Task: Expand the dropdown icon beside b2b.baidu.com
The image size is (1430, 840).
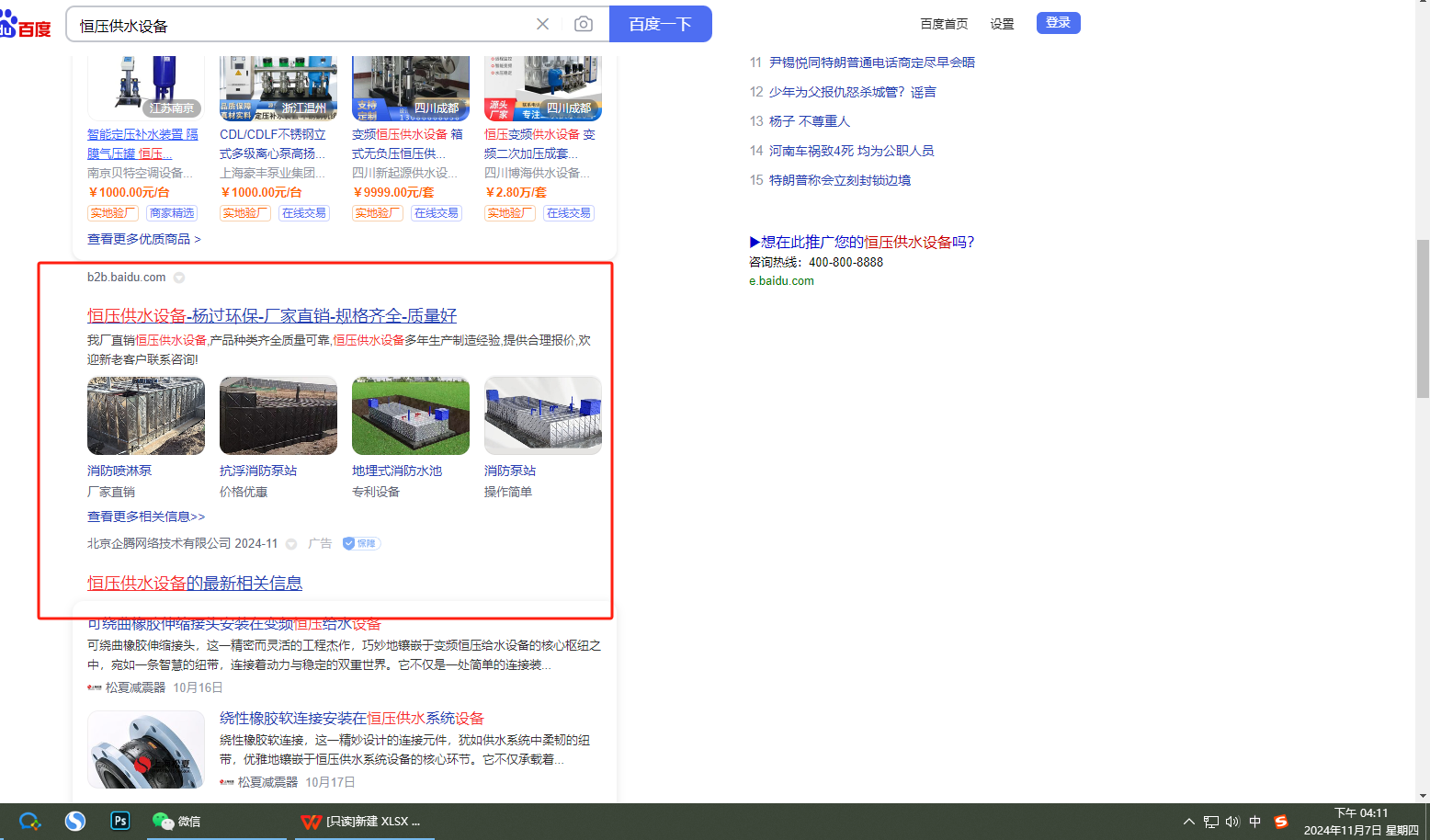Action: pos(179,278)
